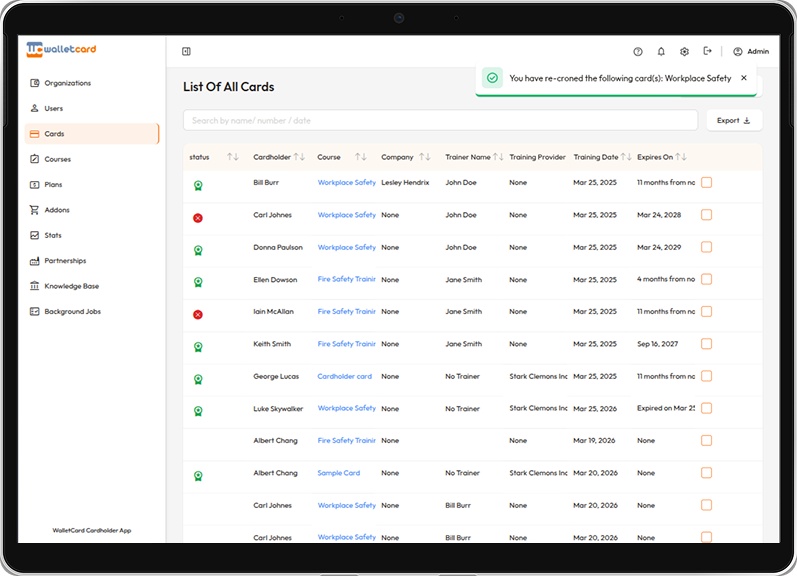Open Plans in the sidebar
This screenshot has width=797, height=576.
91,185
